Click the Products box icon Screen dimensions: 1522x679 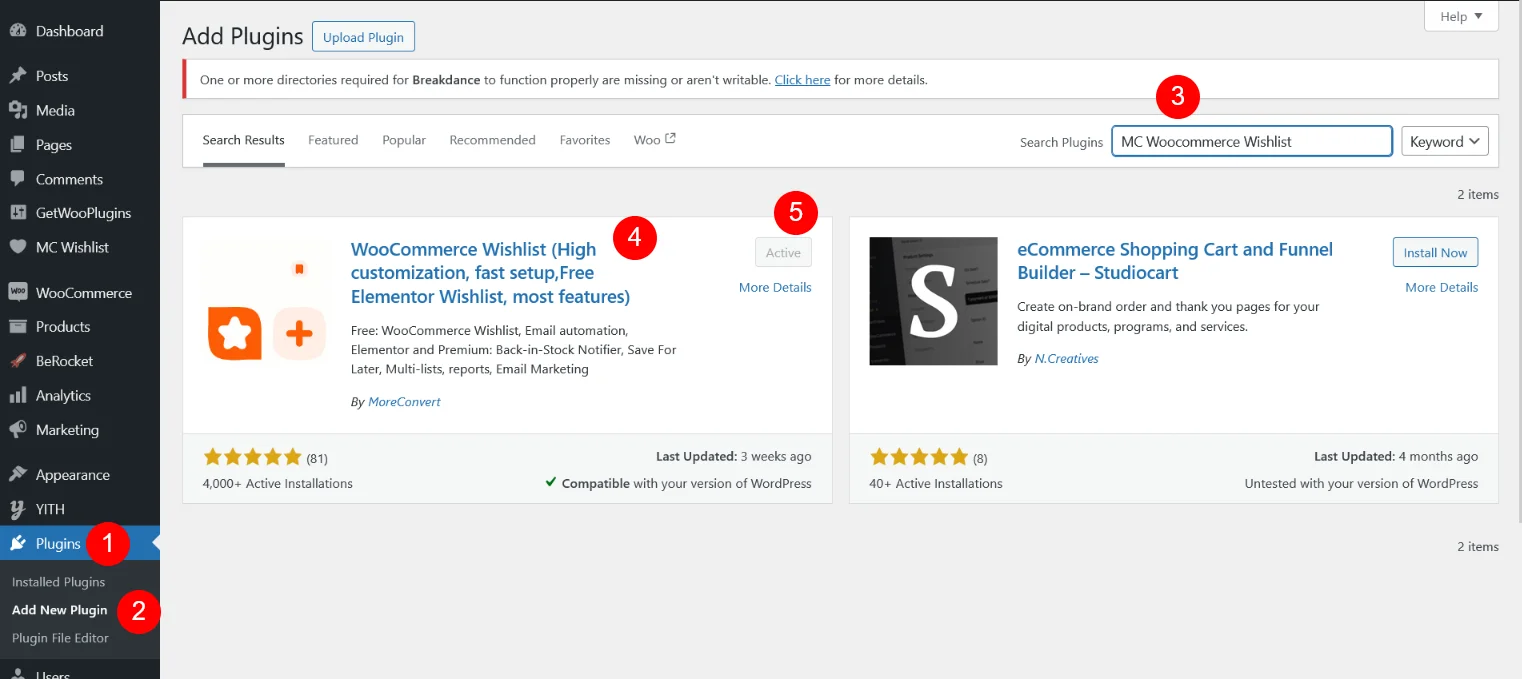[18, 327]
